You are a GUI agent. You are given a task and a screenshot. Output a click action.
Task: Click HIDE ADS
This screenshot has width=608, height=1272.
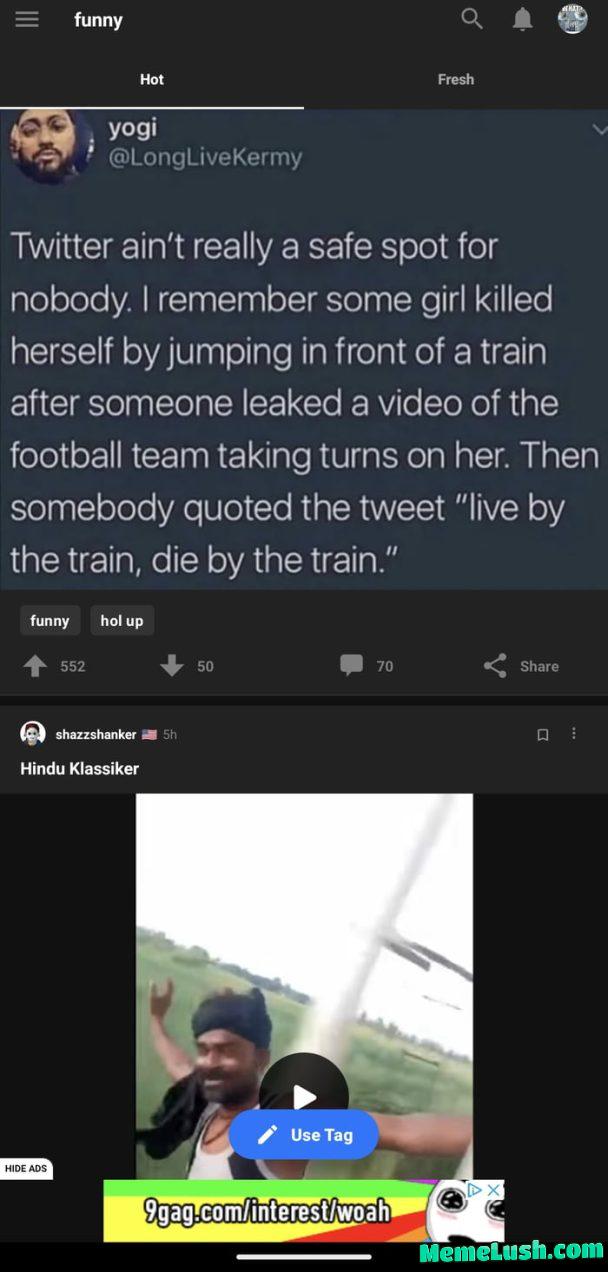(x=27, y=1168)
